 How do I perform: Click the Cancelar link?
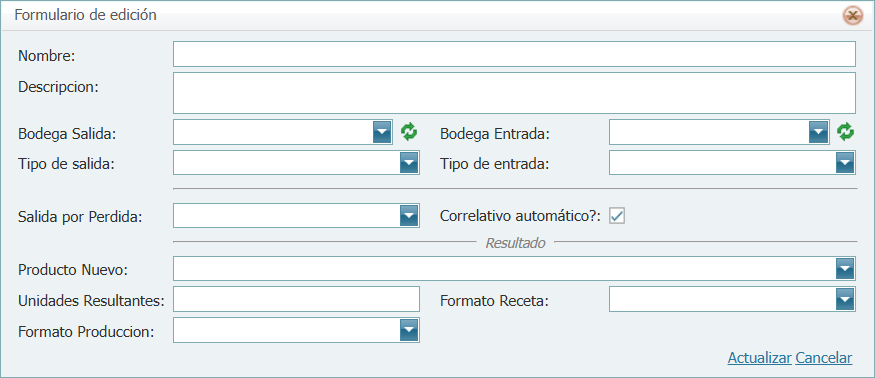[x=824, y=358]
